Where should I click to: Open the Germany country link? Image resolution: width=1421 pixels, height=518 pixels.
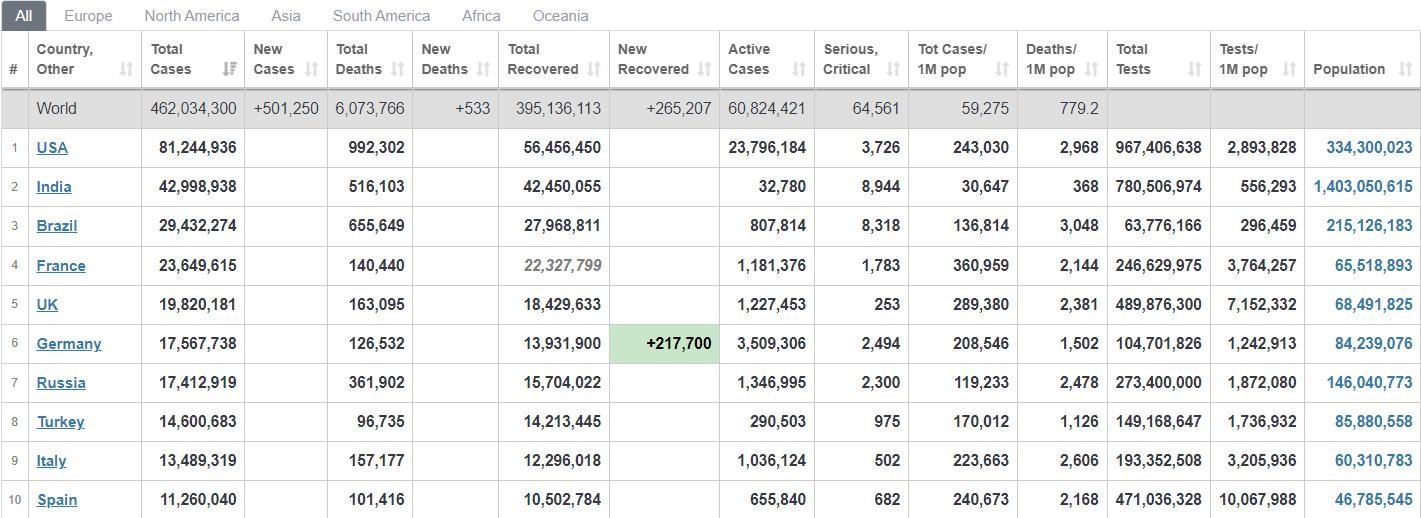click(69, 343)
